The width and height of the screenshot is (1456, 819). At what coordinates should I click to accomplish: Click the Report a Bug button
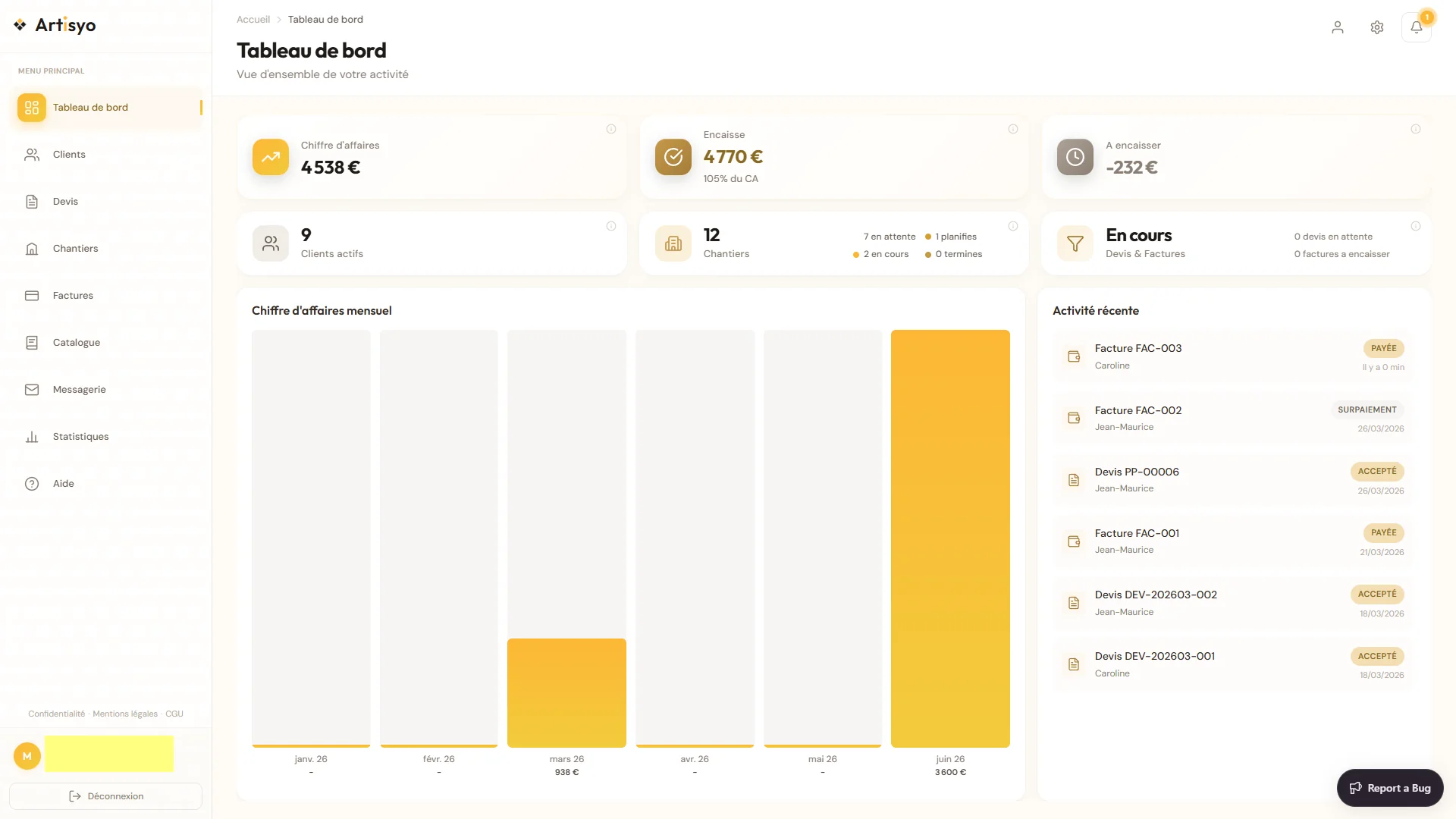(x=1390, y=789)
